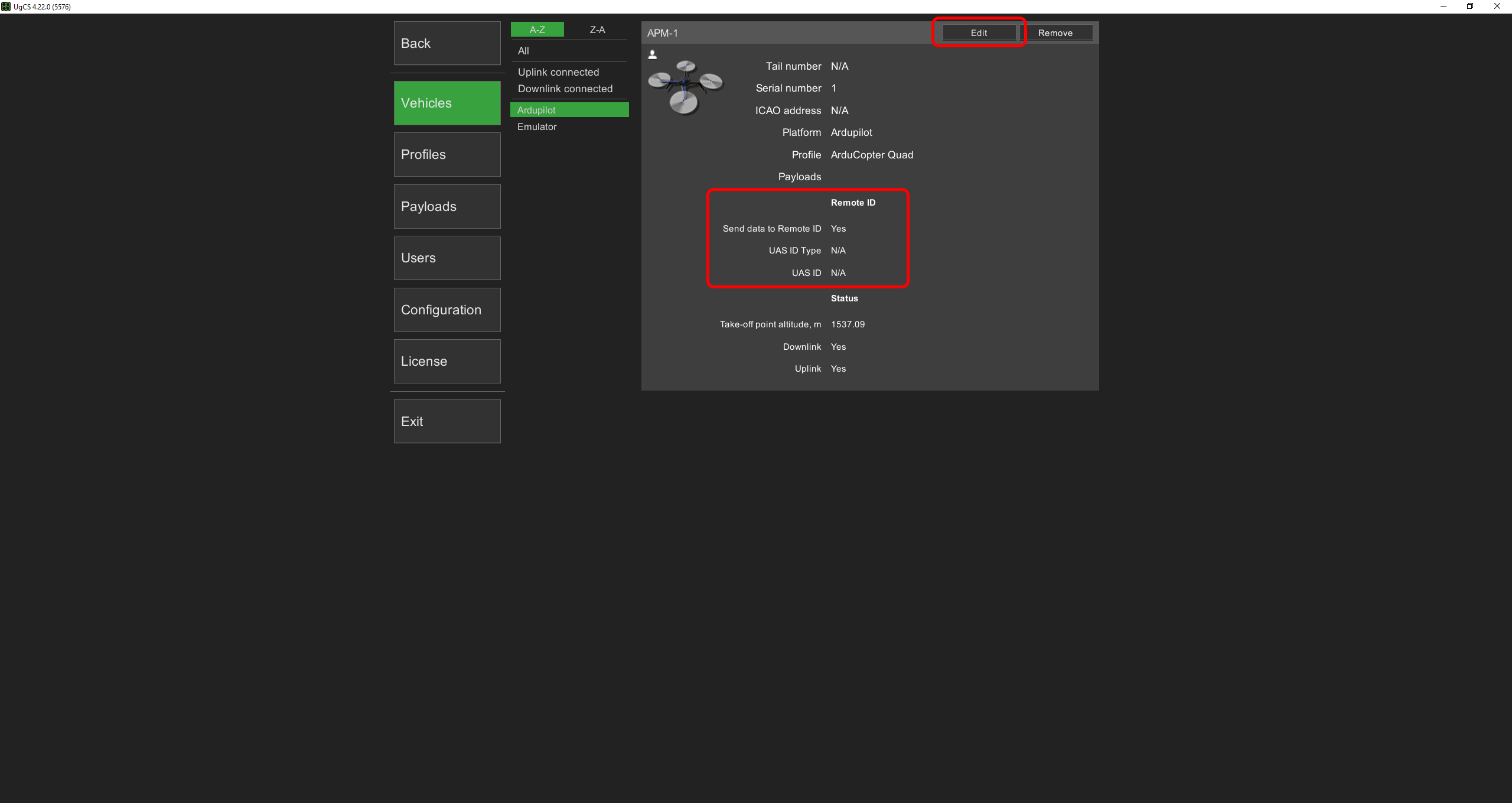Select the Emulator vehicle in the list
Screen dimensions: 1512x803
pyautogui.click(x=536, y=126)
